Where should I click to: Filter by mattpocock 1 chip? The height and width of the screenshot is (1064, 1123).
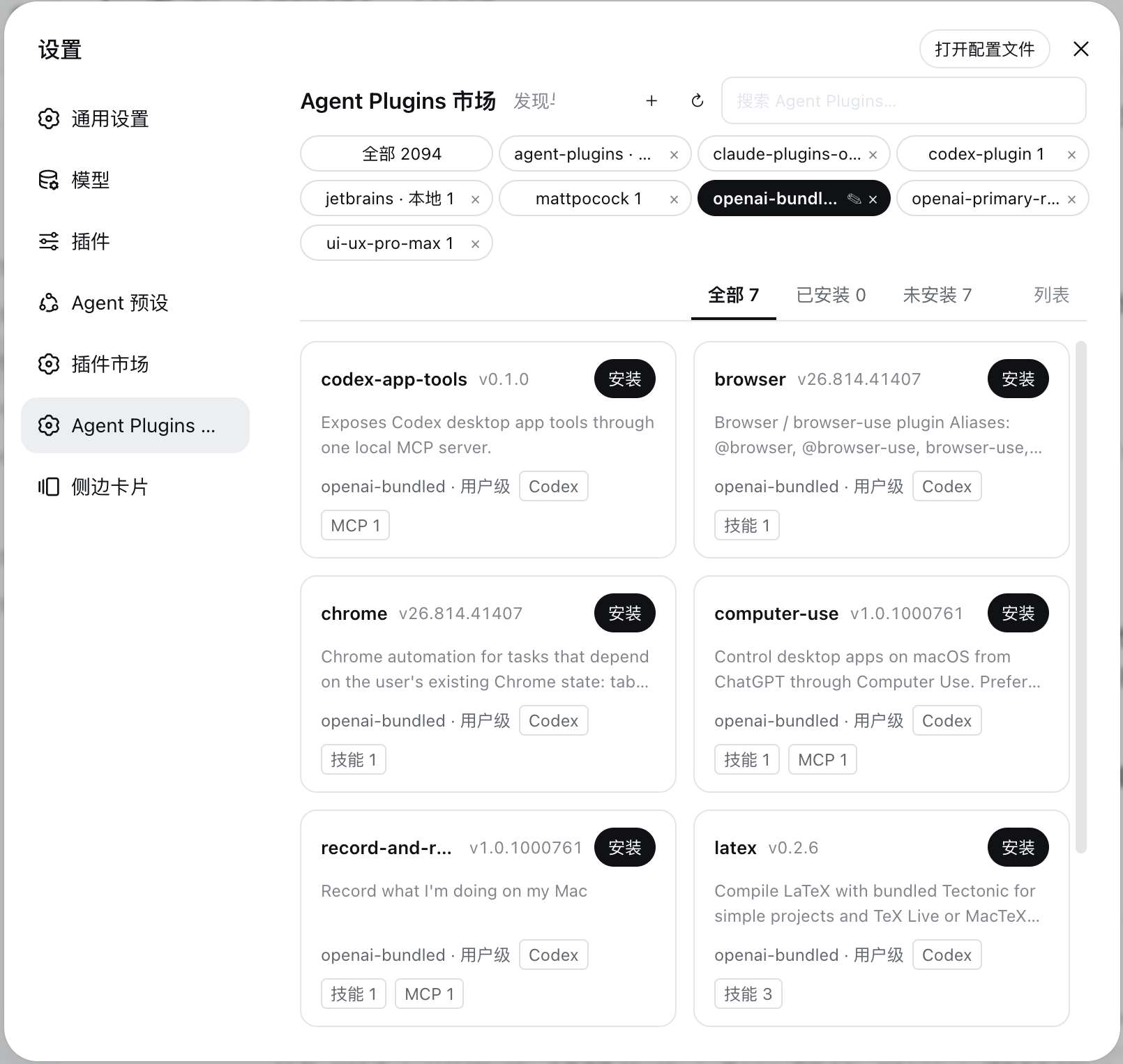pyautogui.click(x=589, y=199)
